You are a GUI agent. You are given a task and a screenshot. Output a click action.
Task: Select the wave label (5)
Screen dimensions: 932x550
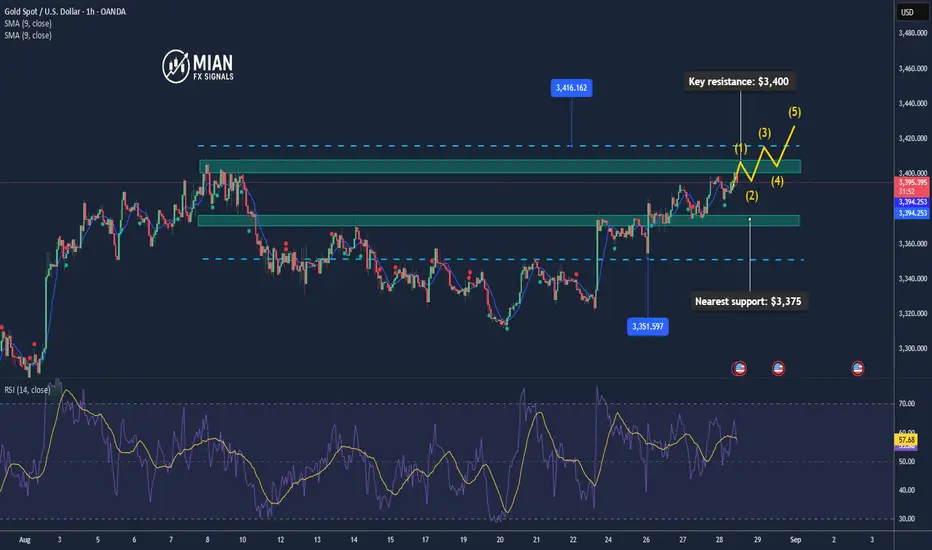(795, 112)
